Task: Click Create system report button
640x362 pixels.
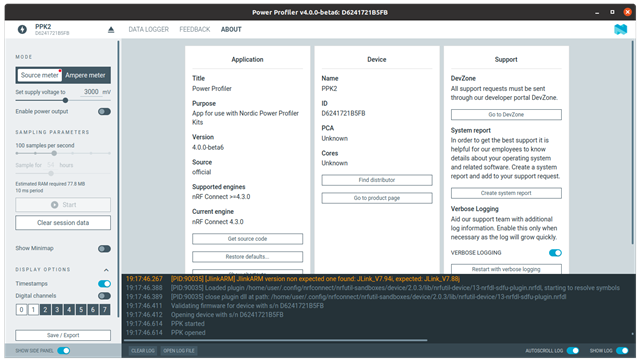Action: [x=506, y=193]
